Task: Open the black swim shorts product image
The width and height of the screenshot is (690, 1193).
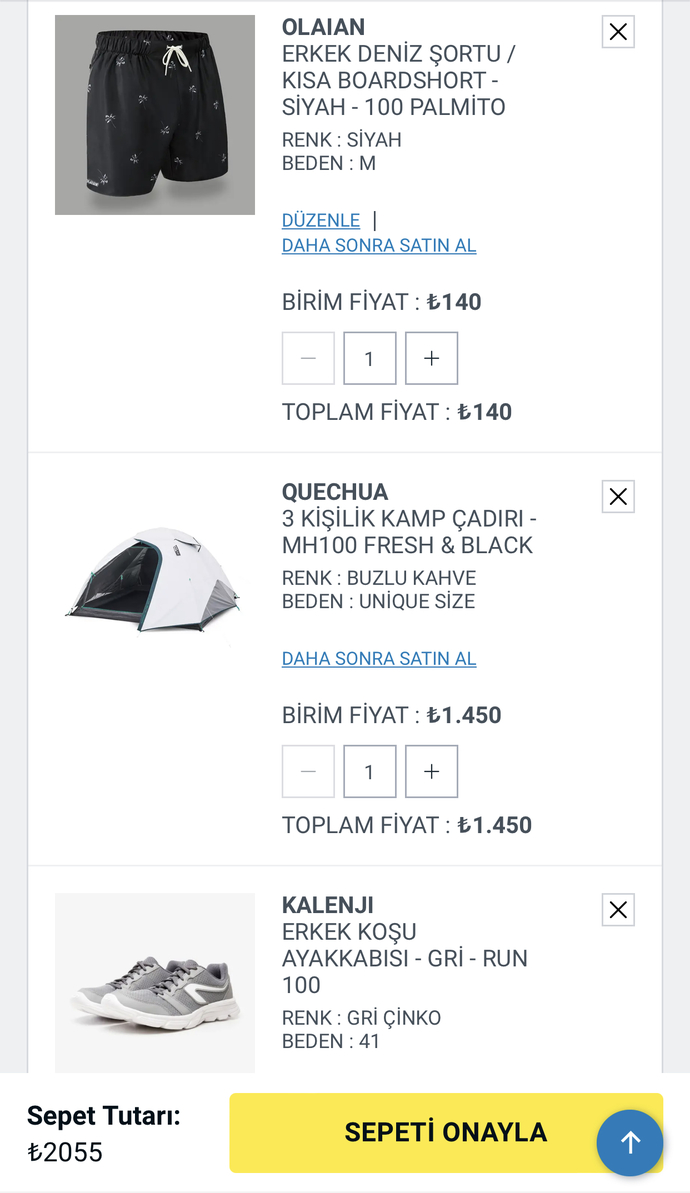Action: point(155,115)
